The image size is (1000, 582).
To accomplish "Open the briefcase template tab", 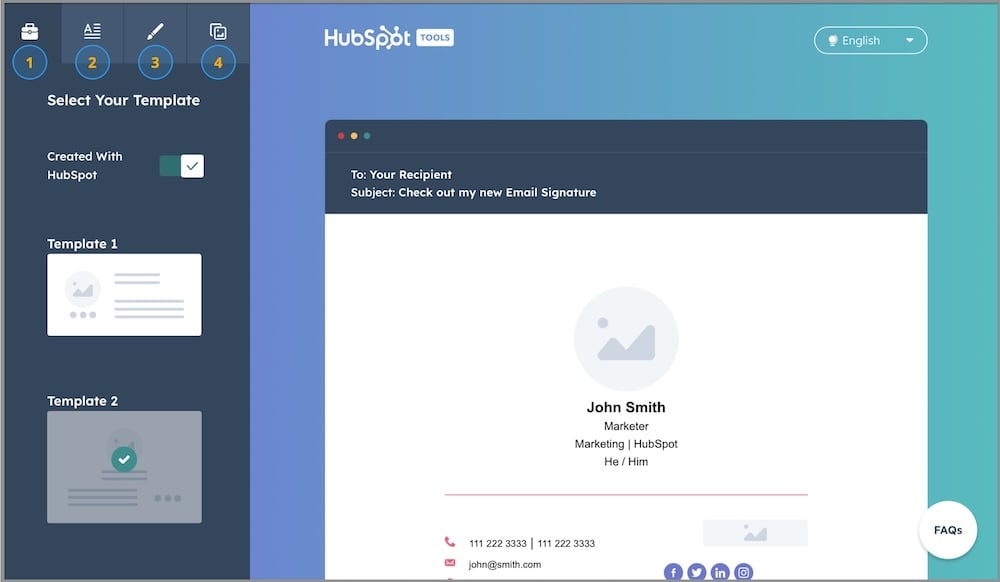I will click(x=30, y=31).
